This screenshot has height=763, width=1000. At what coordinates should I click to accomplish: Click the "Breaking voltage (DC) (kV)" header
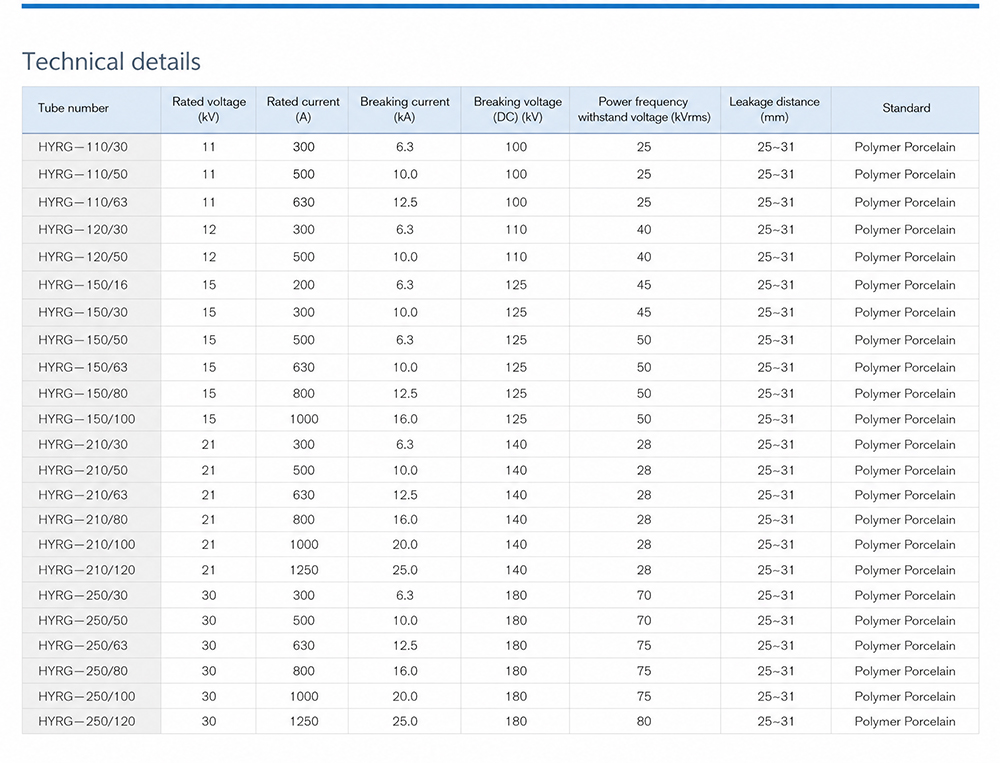(x=517, y=109)
